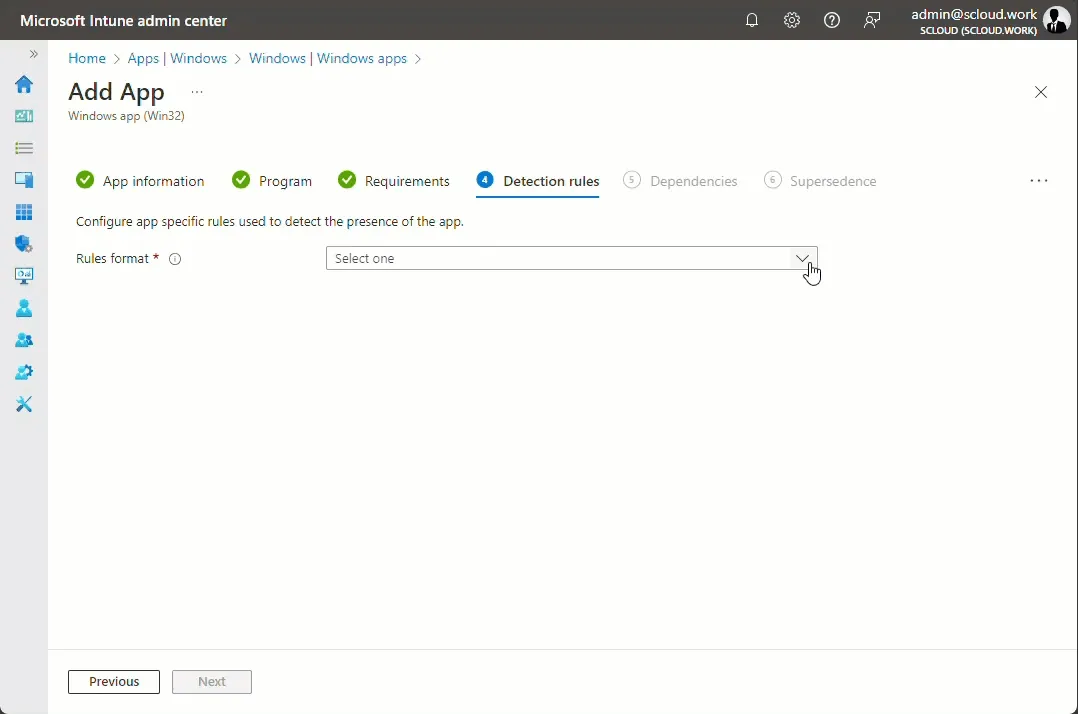Navigate to Windows | Windows apps breadcrumb

tap(328, 58)
